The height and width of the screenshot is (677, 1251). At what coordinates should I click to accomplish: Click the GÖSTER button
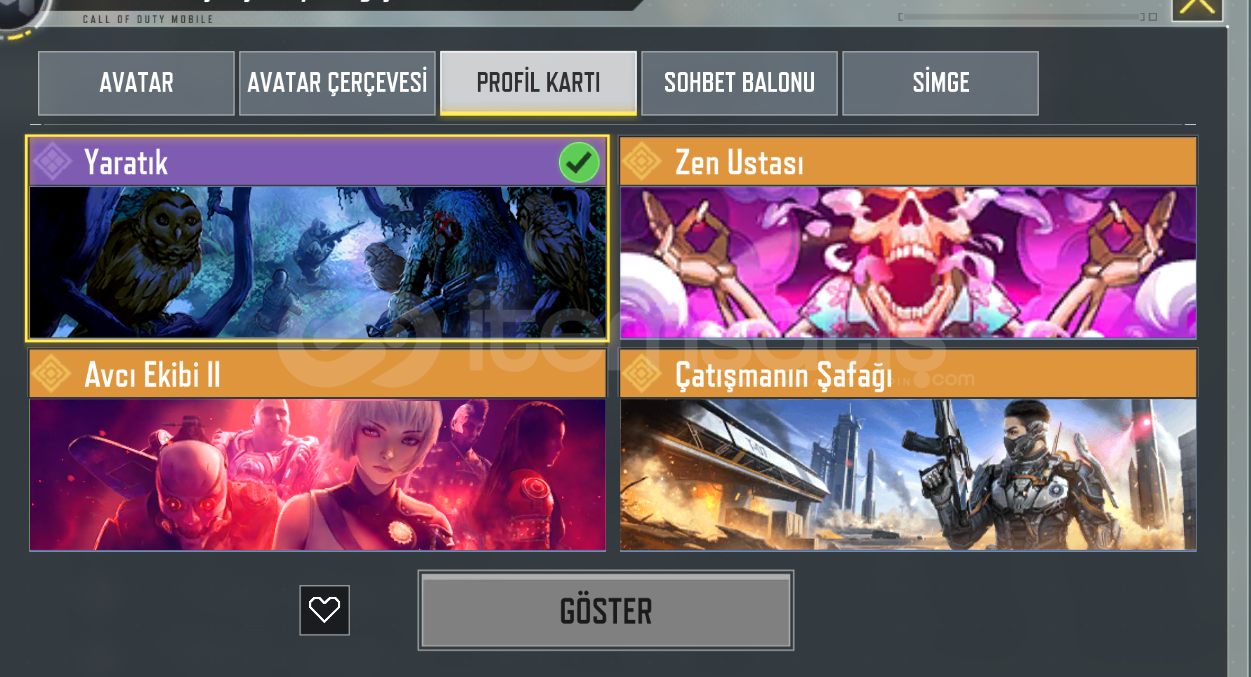606,610
